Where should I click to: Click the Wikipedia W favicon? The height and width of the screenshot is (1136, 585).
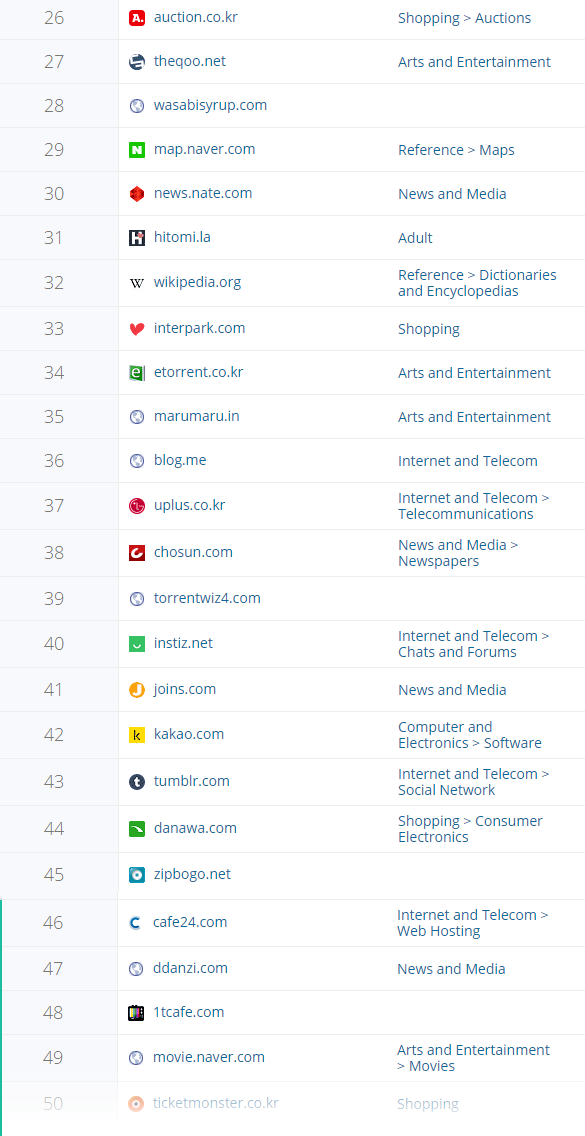coord(137,283)
